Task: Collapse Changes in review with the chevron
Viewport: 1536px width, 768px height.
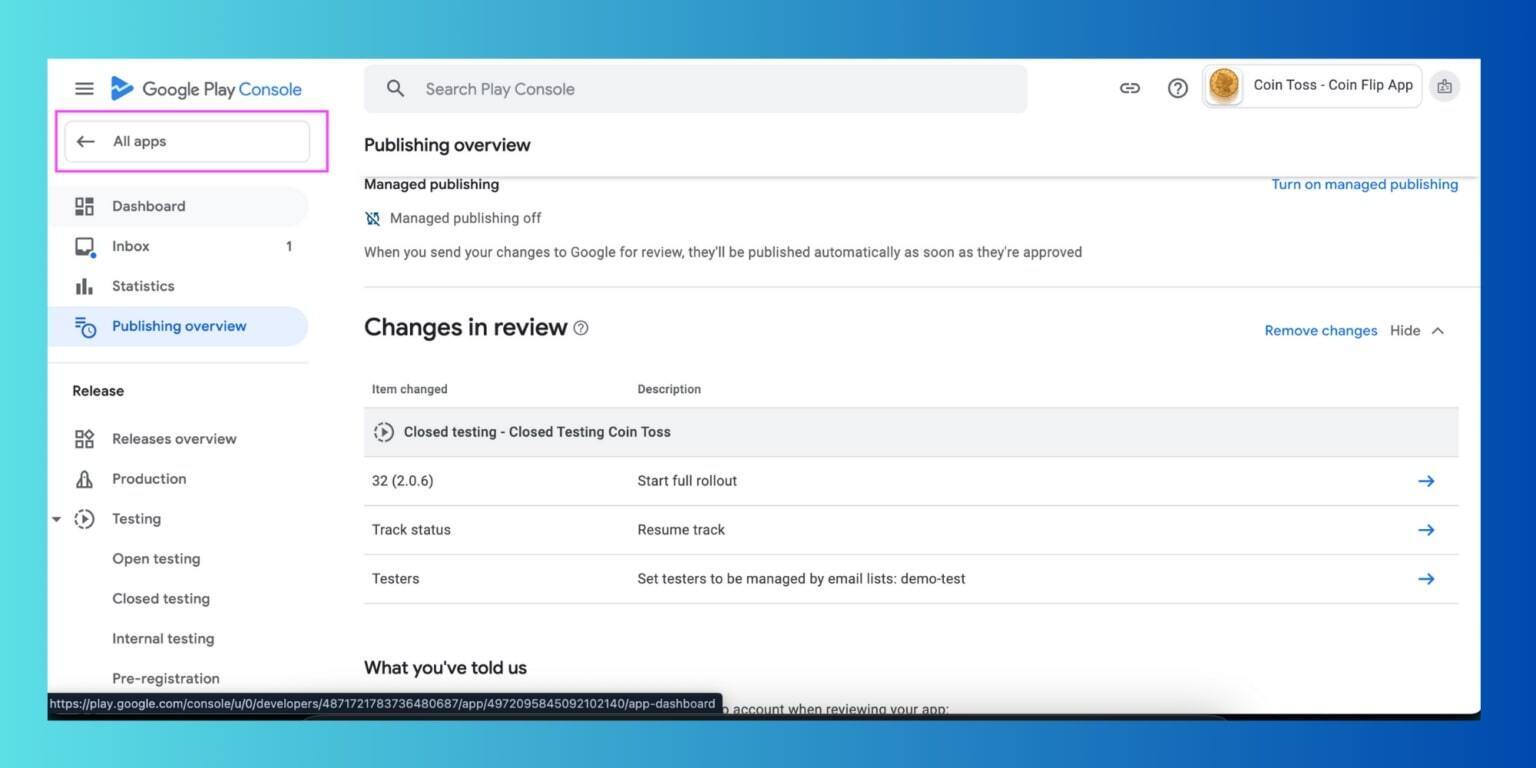Action: tap(1438, 331)
